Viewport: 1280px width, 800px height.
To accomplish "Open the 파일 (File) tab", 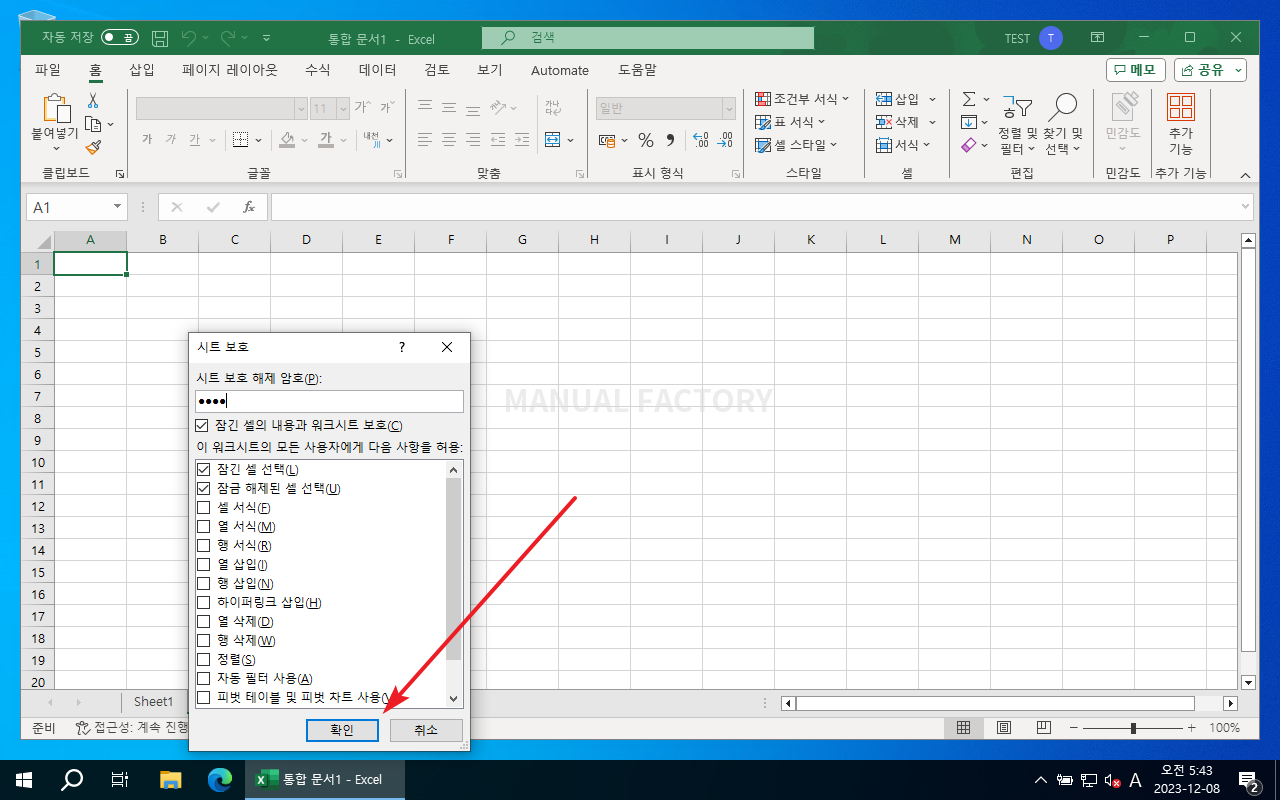I will click(48, 70).
